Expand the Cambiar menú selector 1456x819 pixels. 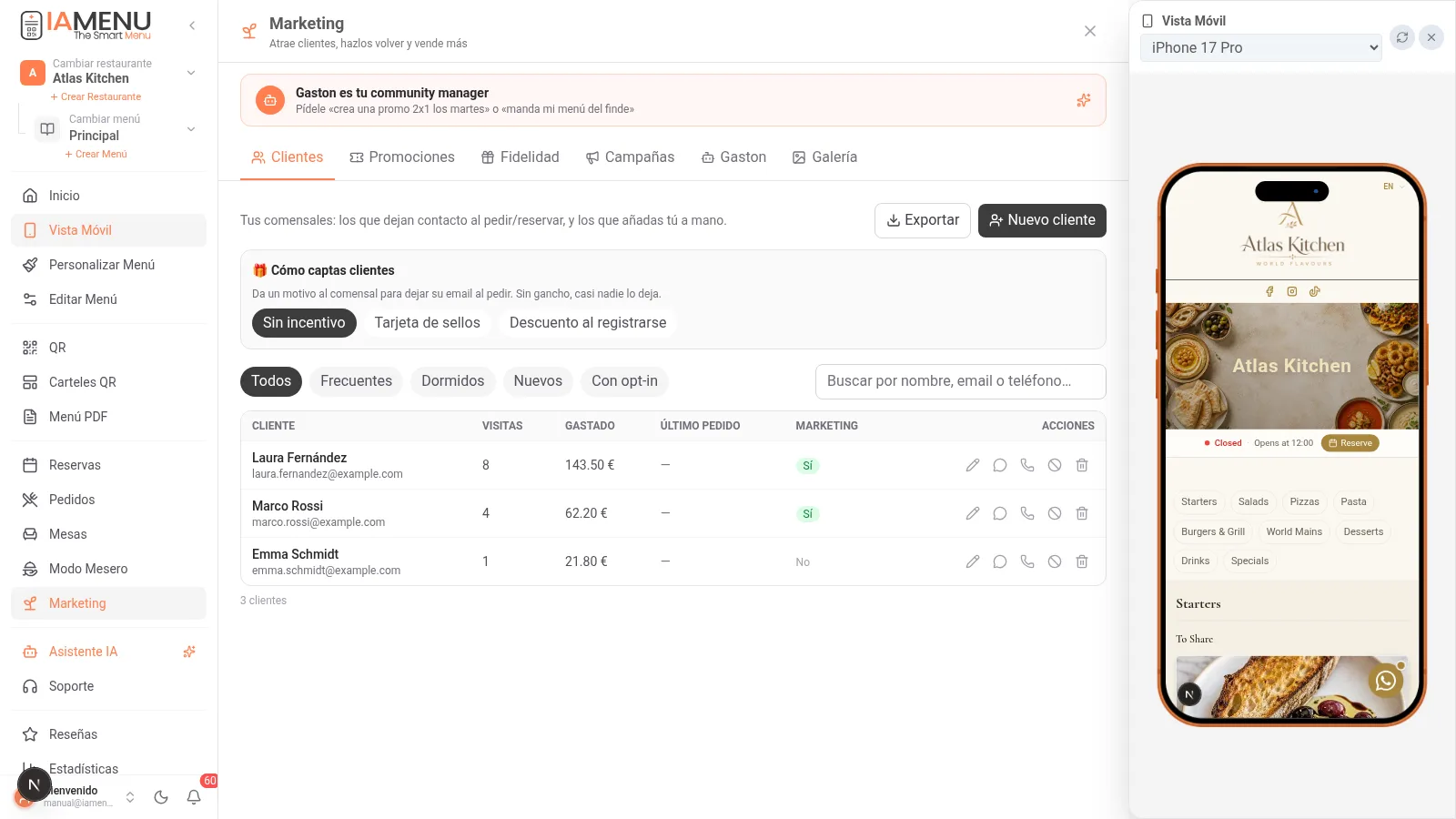pyautogui.click(x=191, y=128)
